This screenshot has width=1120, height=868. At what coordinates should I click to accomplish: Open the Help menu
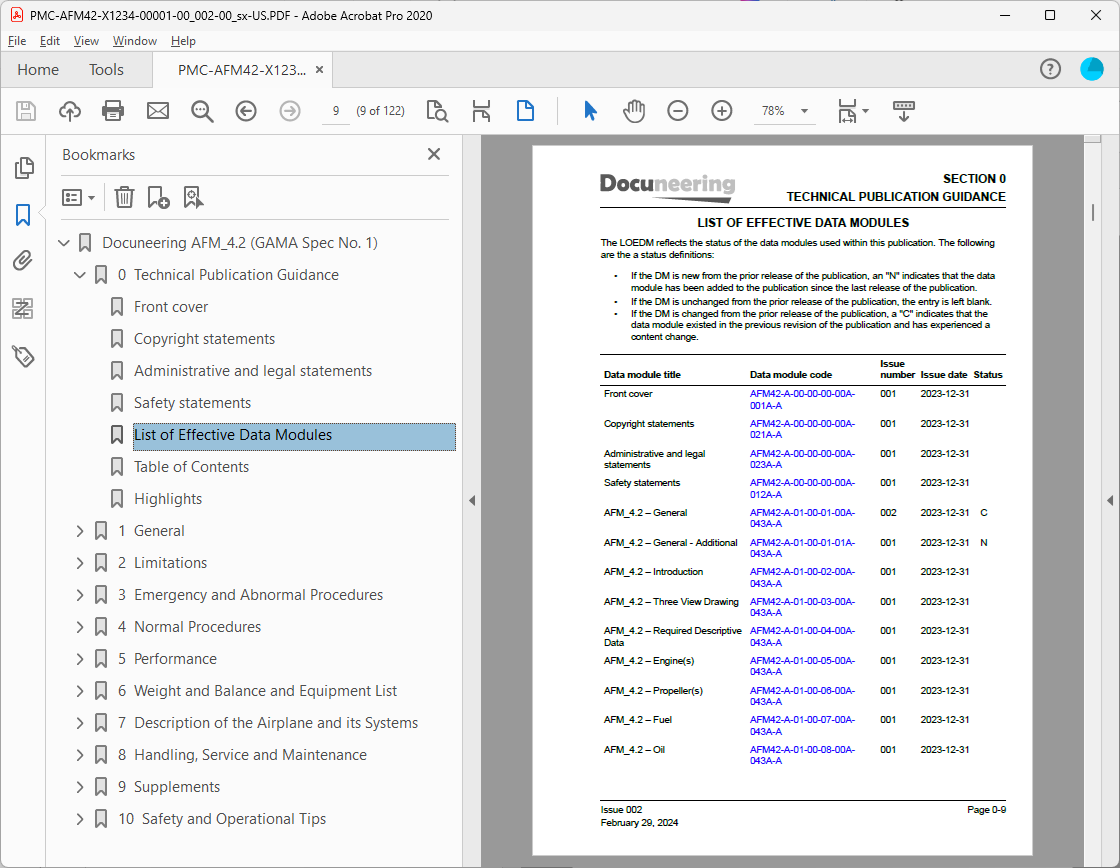pyautogui.click(x=183, y=41)
